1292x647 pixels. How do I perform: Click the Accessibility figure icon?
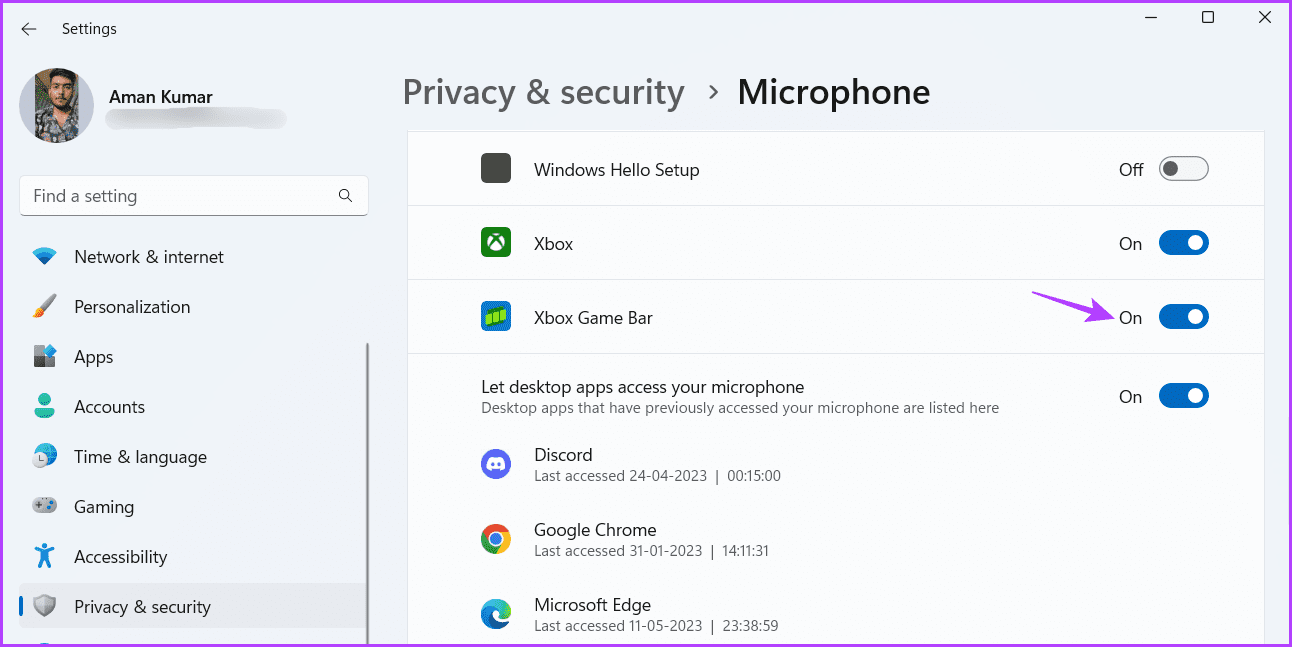point(45,557)
